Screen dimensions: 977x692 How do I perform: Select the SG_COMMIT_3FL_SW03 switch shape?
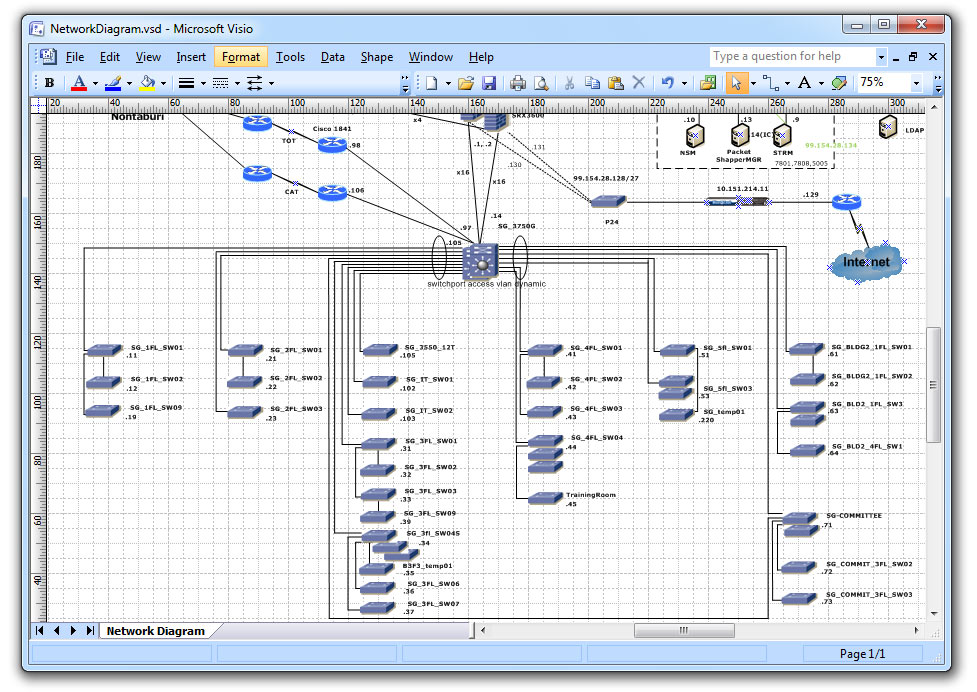click(799, 599)
